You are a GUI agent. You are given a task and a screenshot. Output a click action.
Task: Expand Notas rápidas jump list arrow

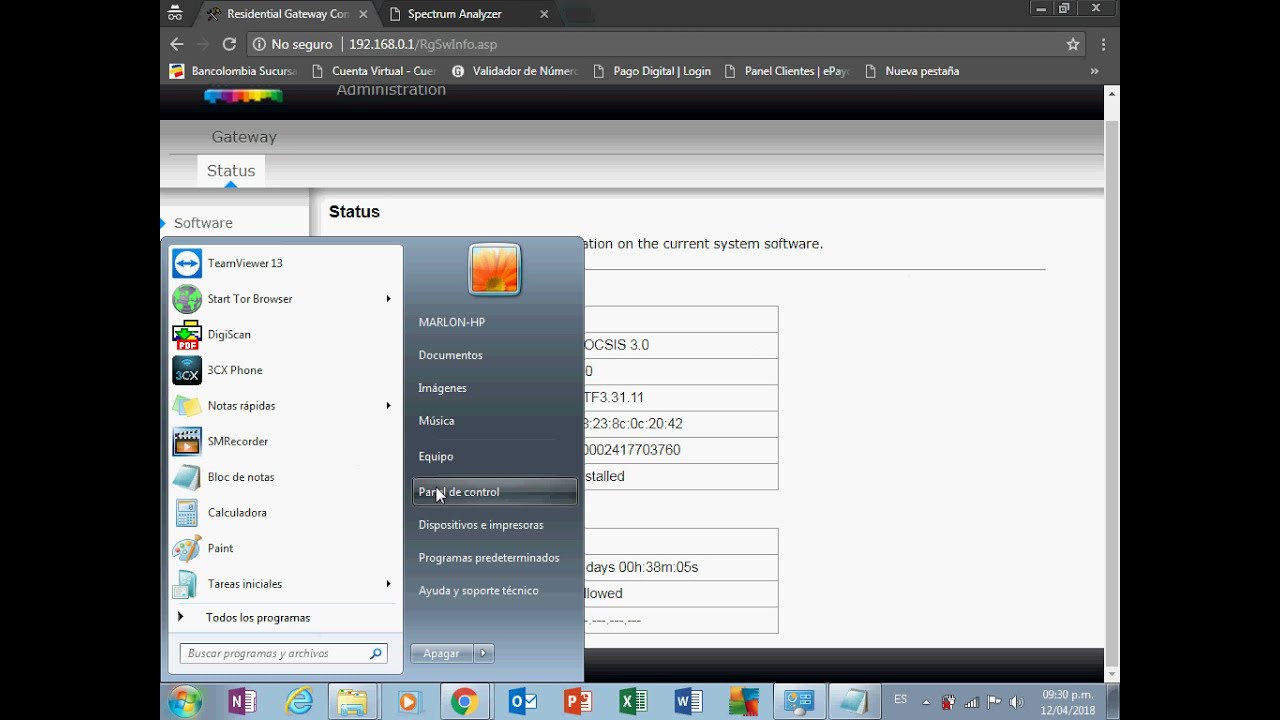coord(388,406)
